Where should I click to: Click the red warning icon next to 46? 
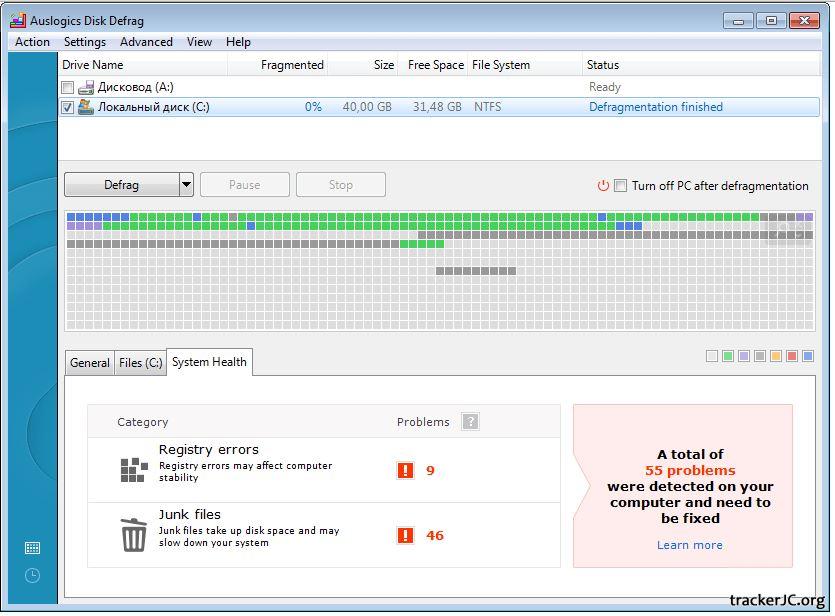(x=405, y=535)
